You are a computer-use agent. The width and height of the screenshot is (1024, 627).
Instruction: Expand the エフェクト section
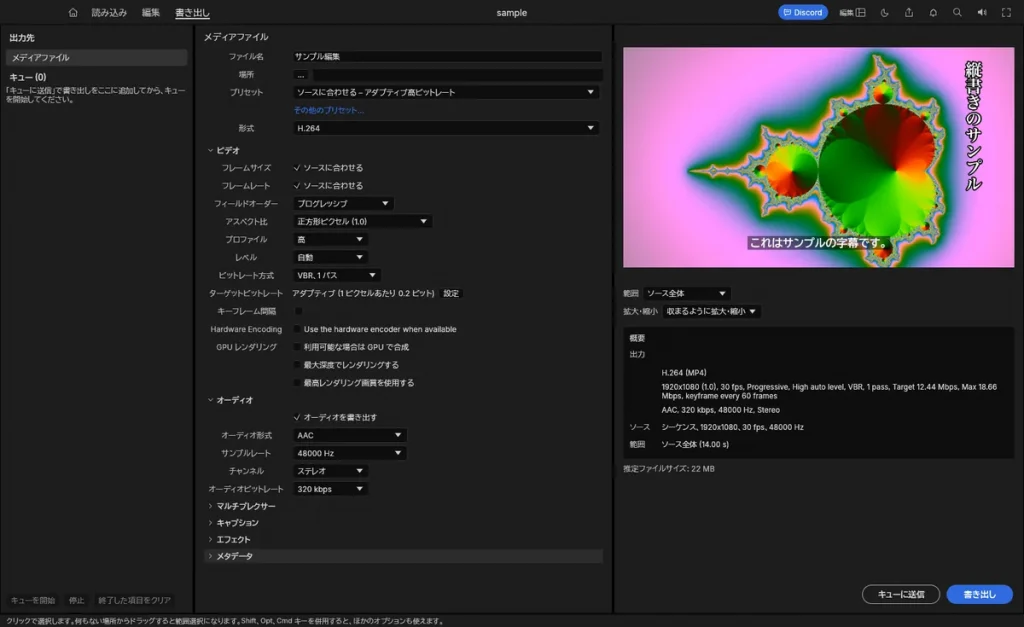(210, 539)
